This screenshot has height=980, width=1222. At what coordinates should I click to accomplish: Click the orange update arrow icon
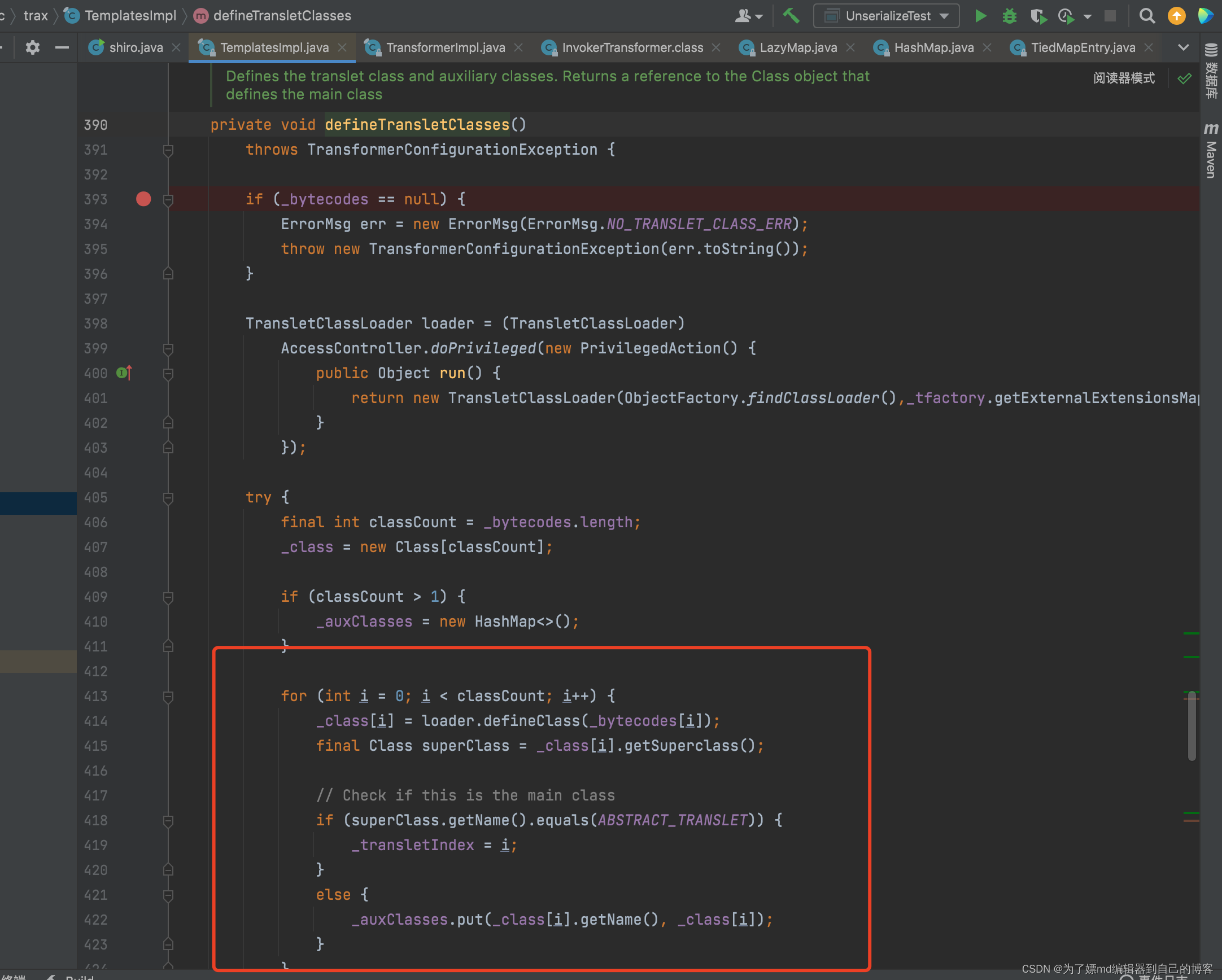(1177, 16)
